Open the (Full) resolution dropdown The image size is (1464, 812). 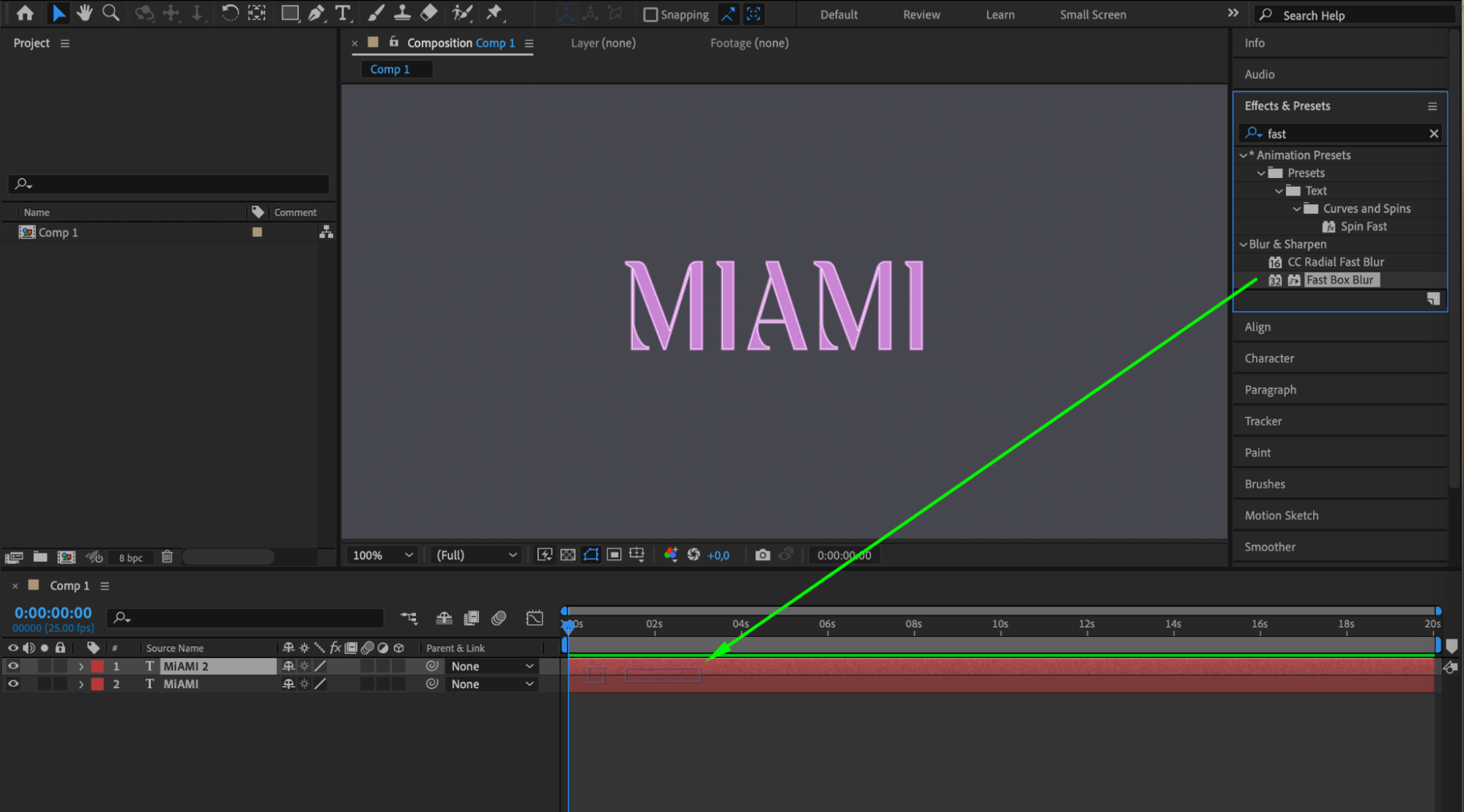tap(476, 555)
